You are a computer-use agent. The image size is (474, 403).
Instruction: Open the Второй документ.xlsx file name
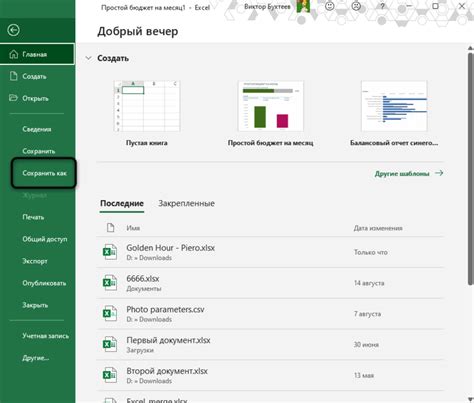point(167,371)
